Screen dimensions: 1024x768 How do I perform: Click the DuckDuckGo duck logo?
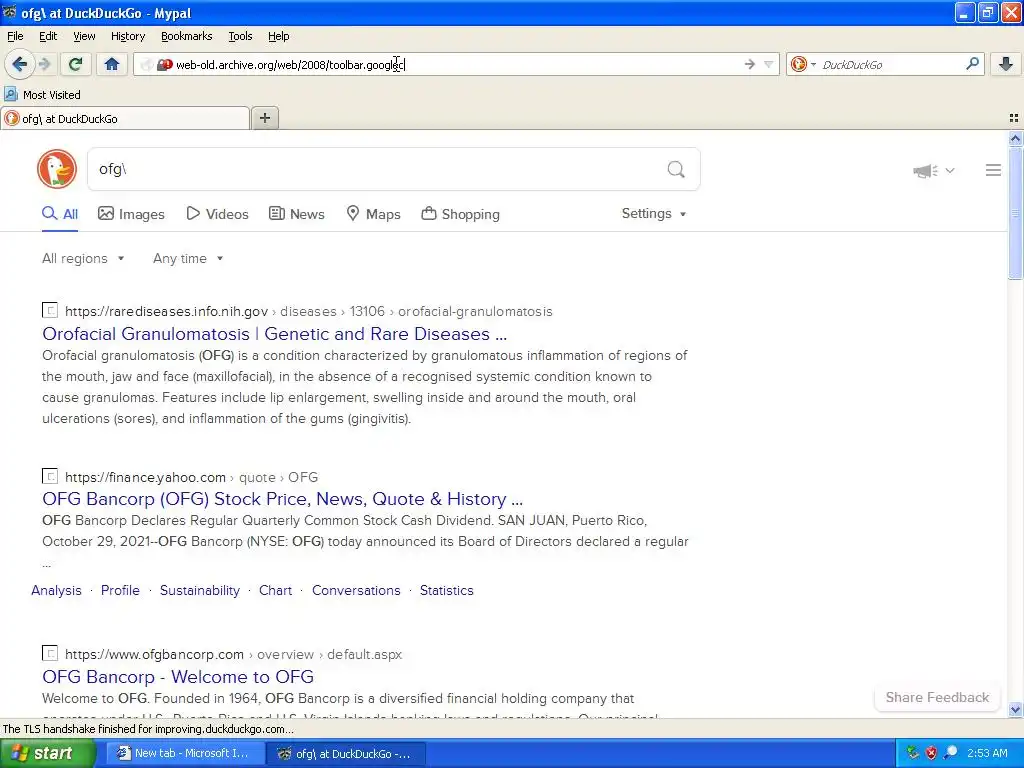57,169
